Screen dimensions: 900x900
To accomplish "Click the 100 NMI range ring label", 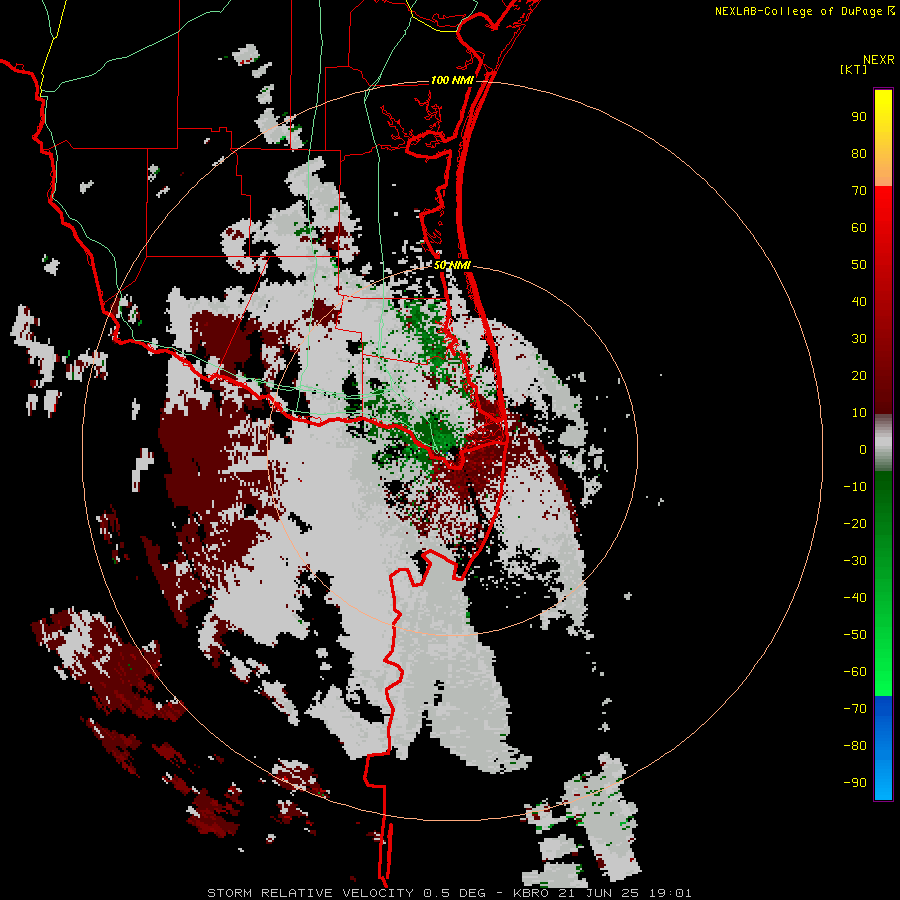I will pos(452,80).
